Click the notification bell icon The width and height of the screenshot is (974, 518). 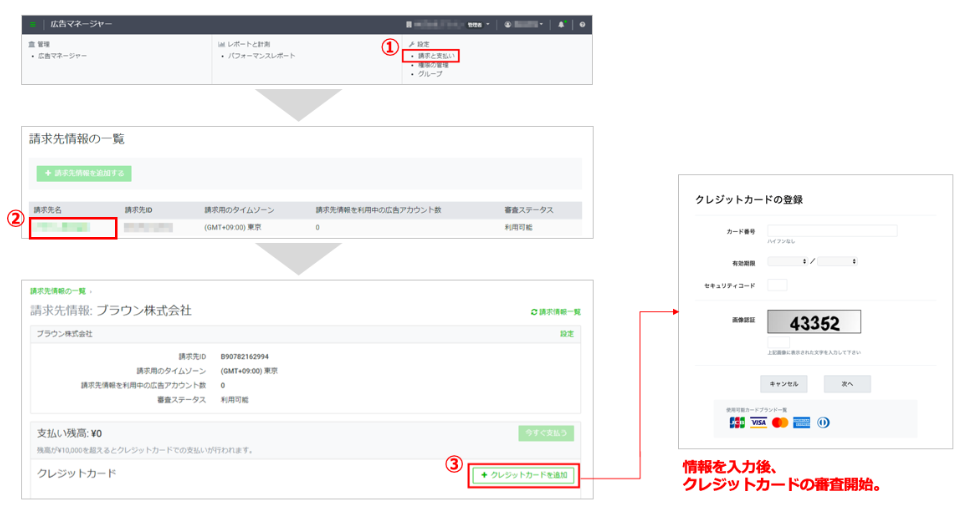[561, 24]
